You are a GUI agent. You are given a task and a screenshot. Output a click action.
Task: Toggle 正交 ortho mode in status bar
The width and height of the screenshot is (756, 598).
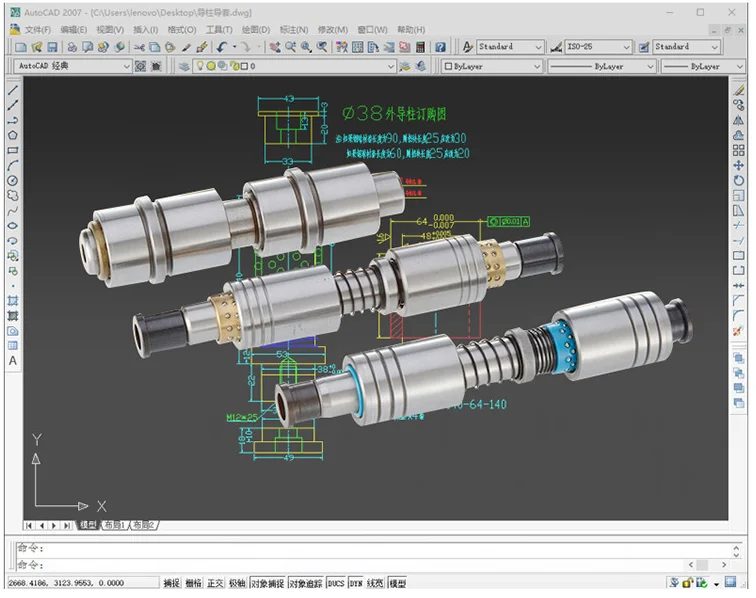click(x=215, y=583)
